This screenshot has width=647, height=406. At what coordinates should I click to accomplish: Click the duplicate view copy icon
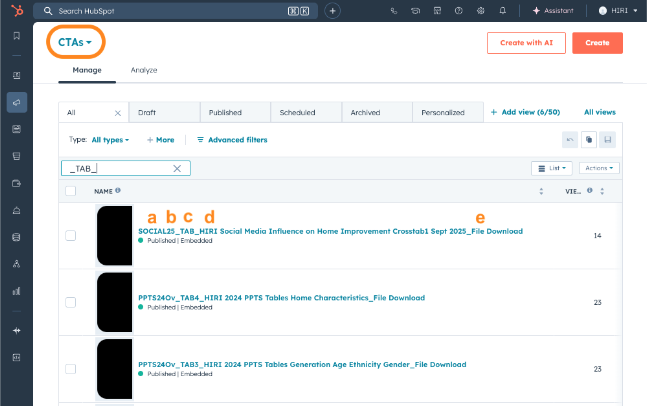[x=588, y=140]
